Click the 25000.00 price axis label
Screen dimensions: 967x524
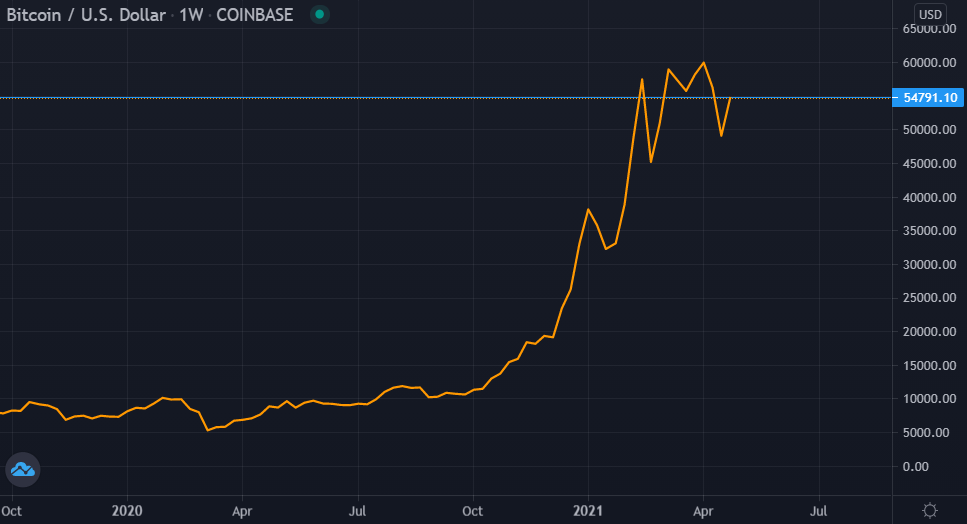(929, 298)
